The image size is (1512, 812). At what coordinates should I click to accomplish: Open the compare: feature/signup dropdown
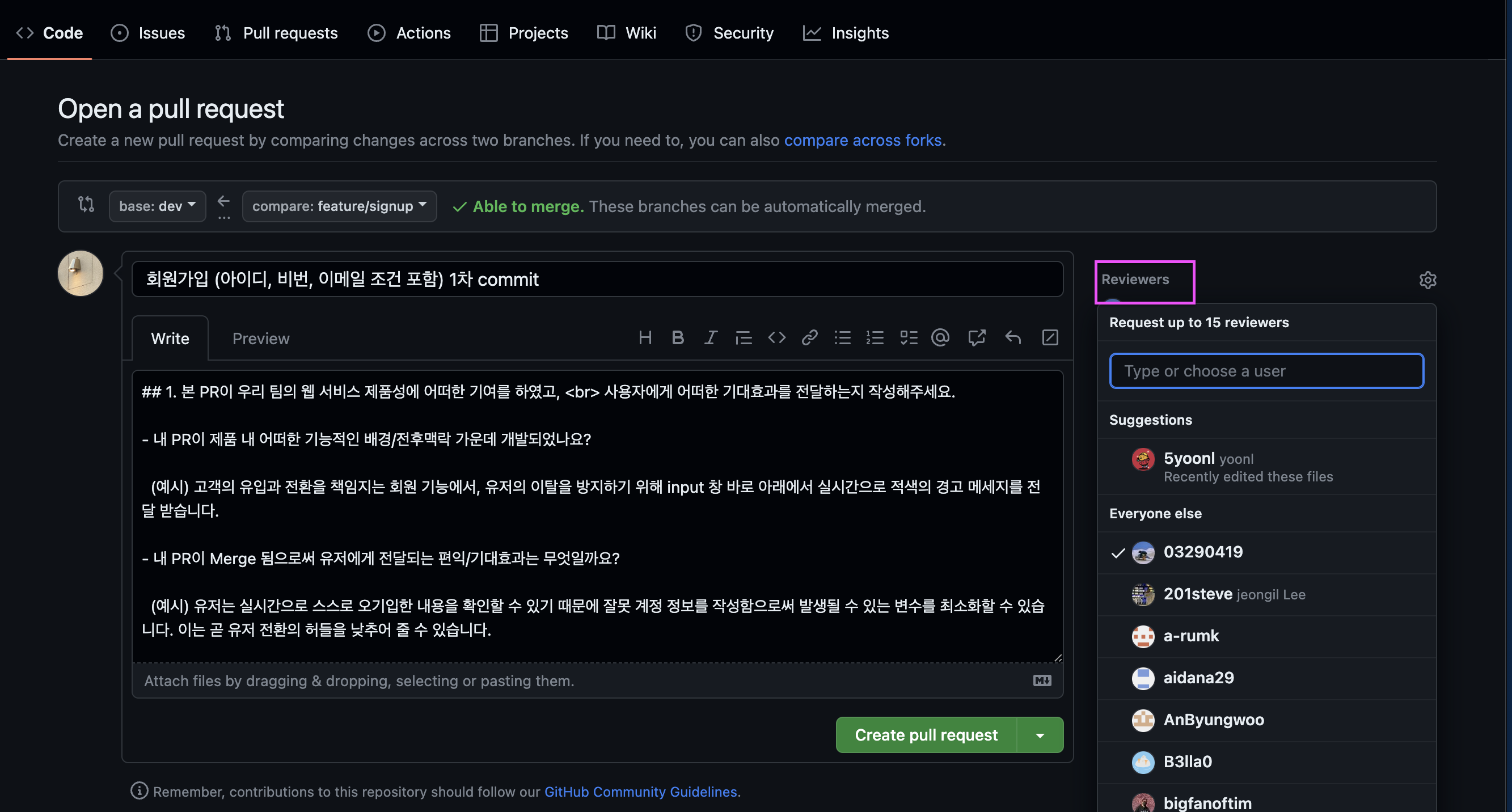pos(339,206)
